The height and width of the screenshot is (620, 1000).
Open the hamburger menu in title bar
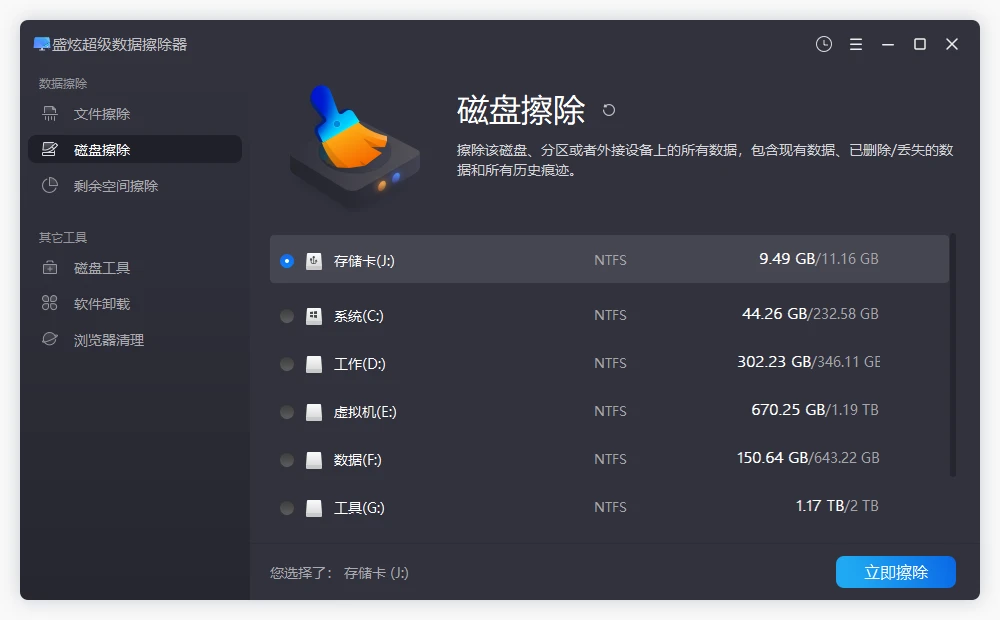click(x=856, y=44)
